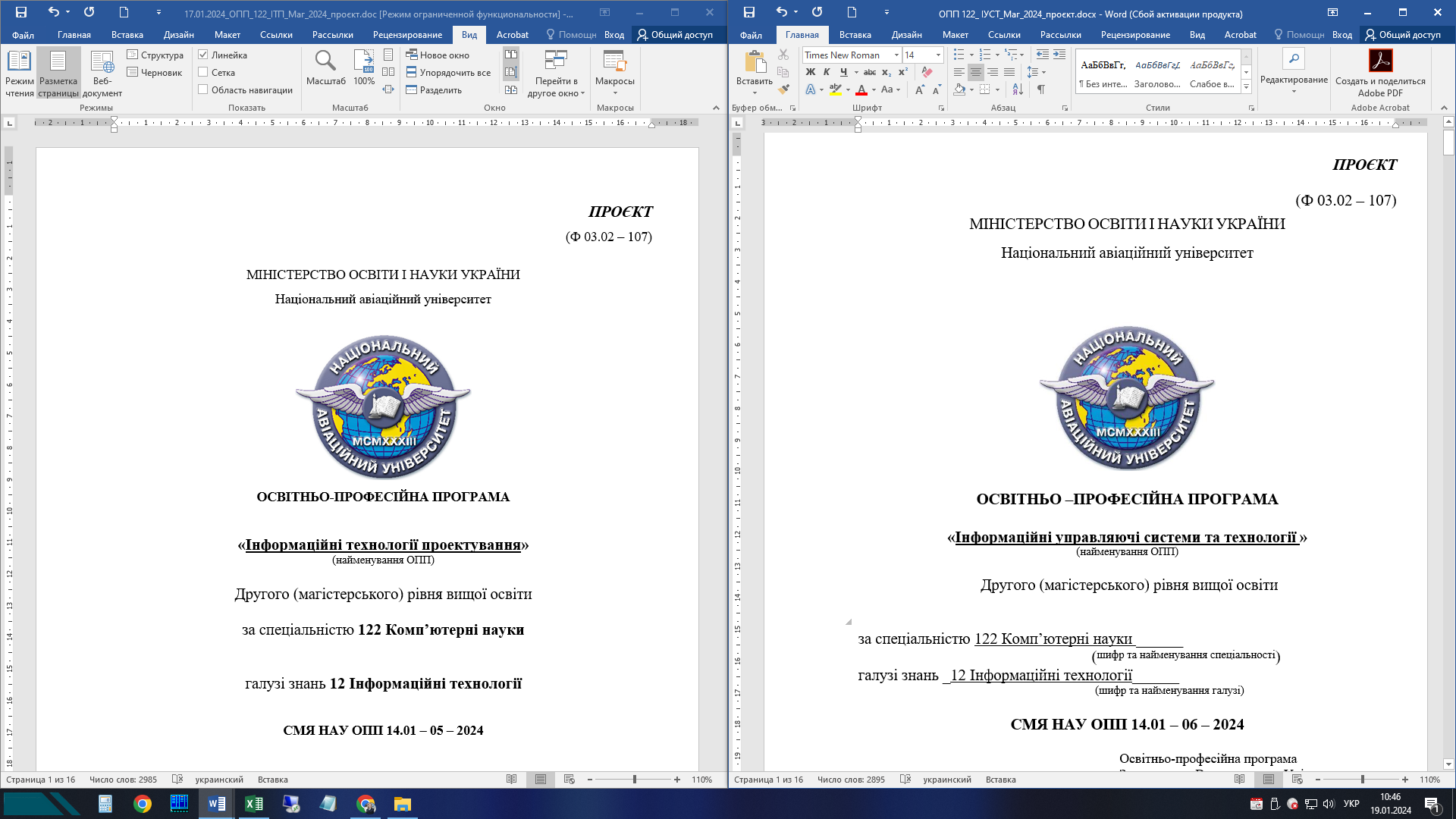Set zoom to 100% in left window

tap(364, 67)
